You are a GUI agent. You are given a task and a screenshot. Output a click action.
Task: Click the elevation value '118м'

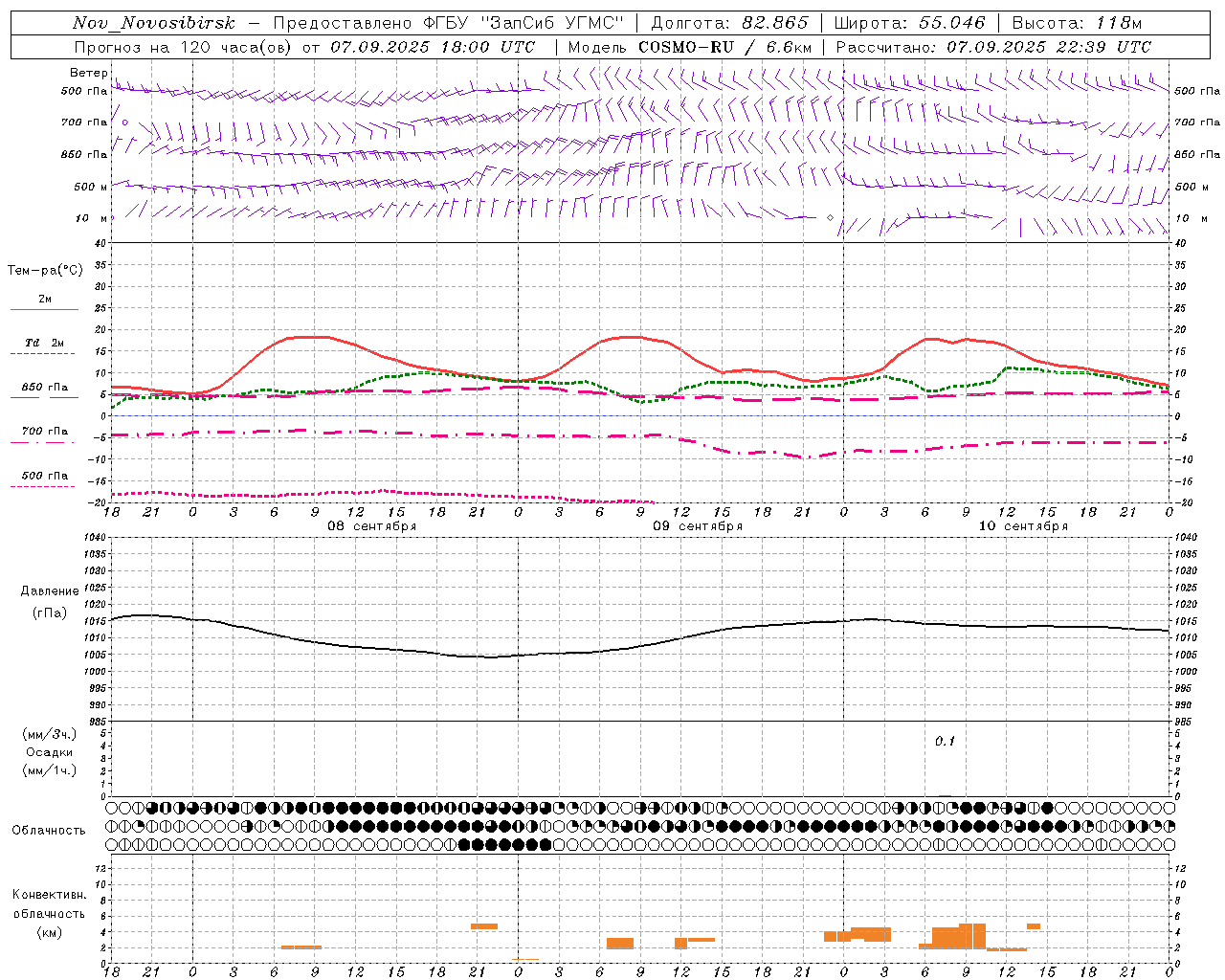(x=1119, y=23)
